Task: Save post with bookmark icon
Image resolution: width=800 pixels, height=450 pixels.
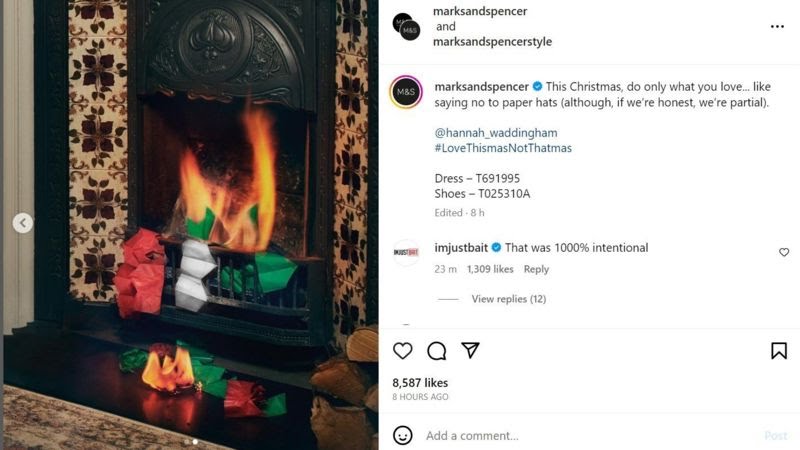Action: click(779, 351)
